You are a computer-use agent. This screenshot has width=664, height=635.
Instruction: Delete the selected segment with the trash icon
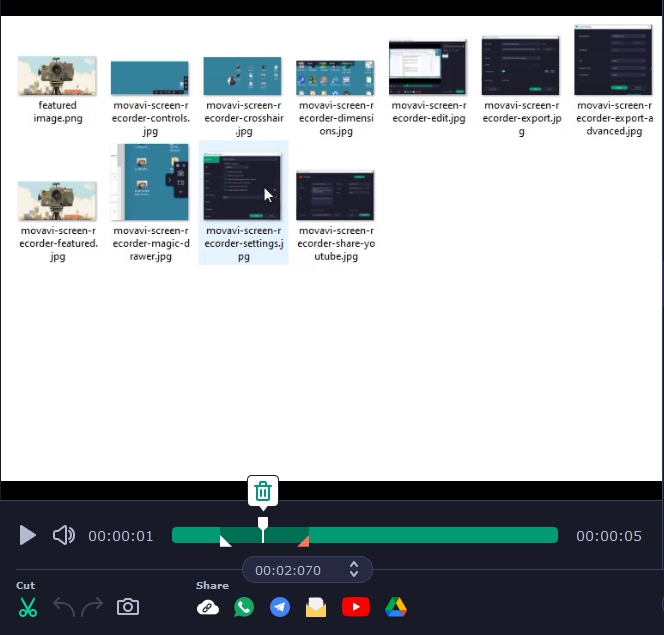coord(263,491)
